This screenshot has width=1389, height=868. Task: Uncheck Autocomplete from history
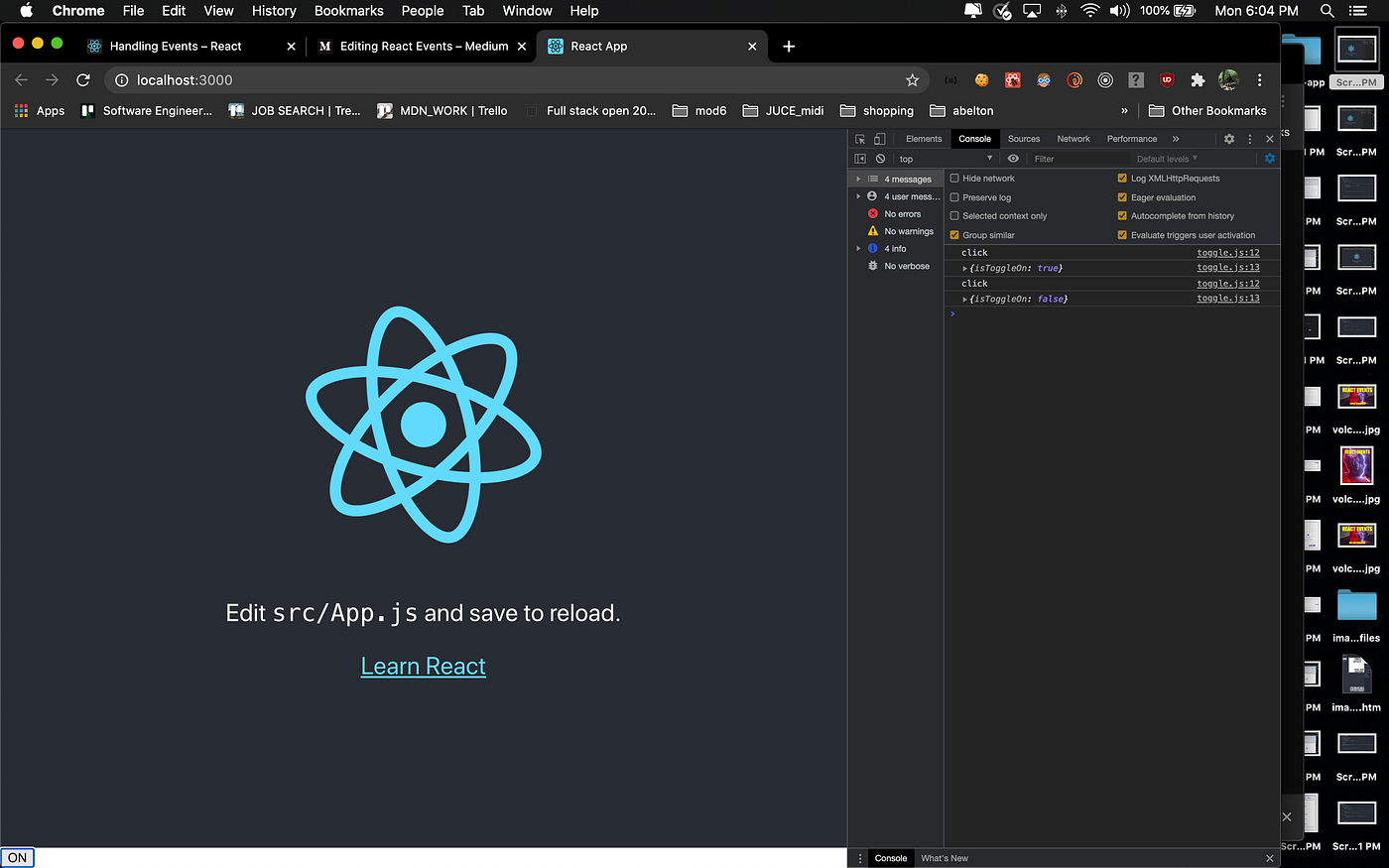coord(1122,216)
